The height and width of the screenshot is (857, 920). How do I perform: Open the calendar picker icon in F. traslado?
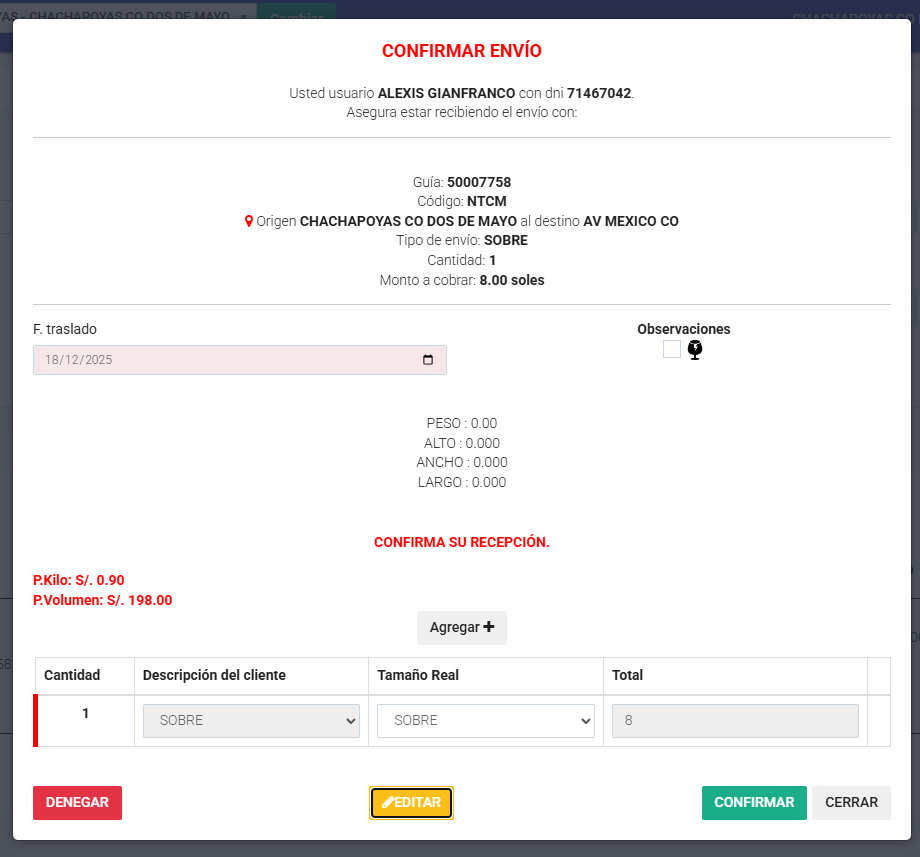click(428, 360)
